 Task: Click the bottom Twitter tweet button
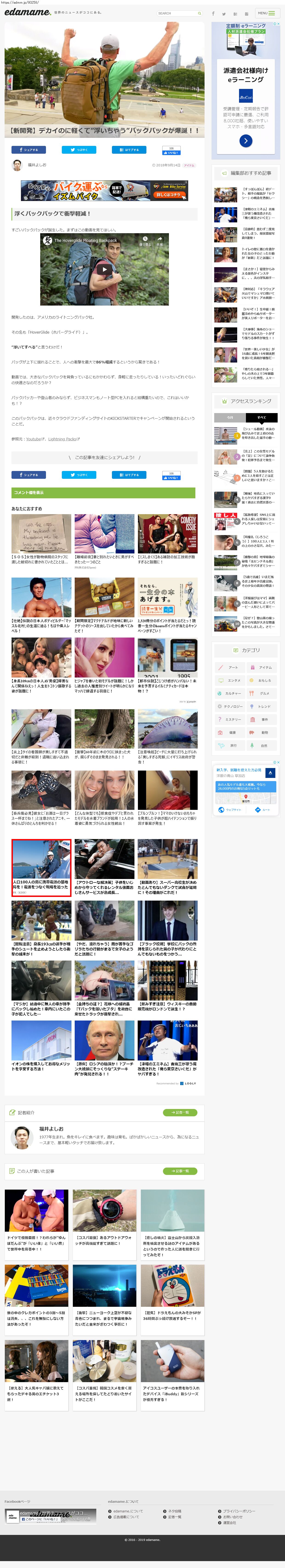coord(79,475)
